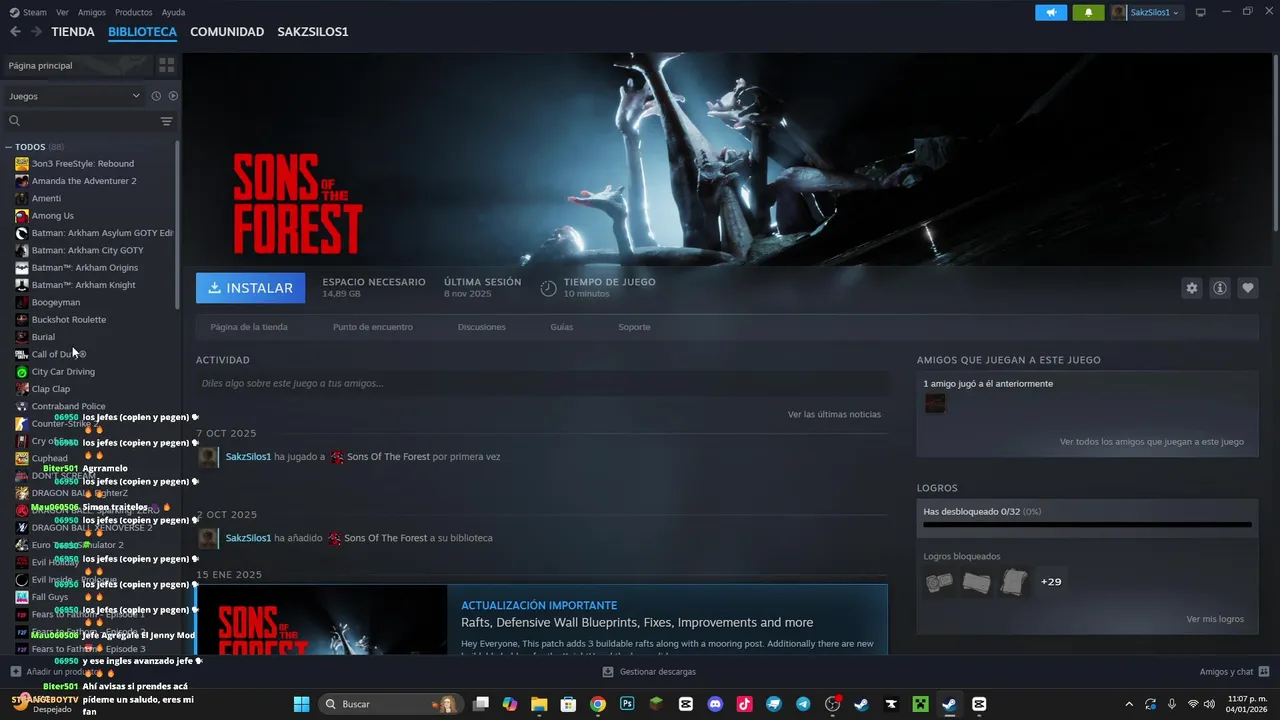The image size is (1280, 720).
Task: Switch to Big Picture mode icon
Action: point(1201,12)
